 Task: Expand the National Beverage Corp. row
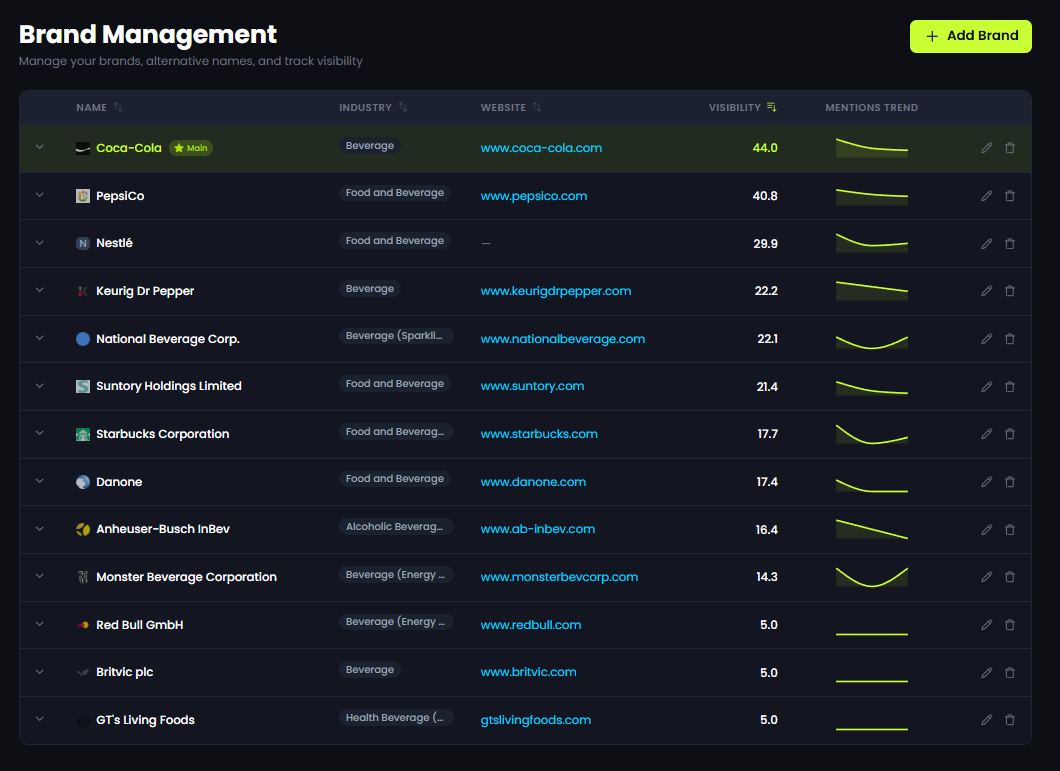pos(40,338)
